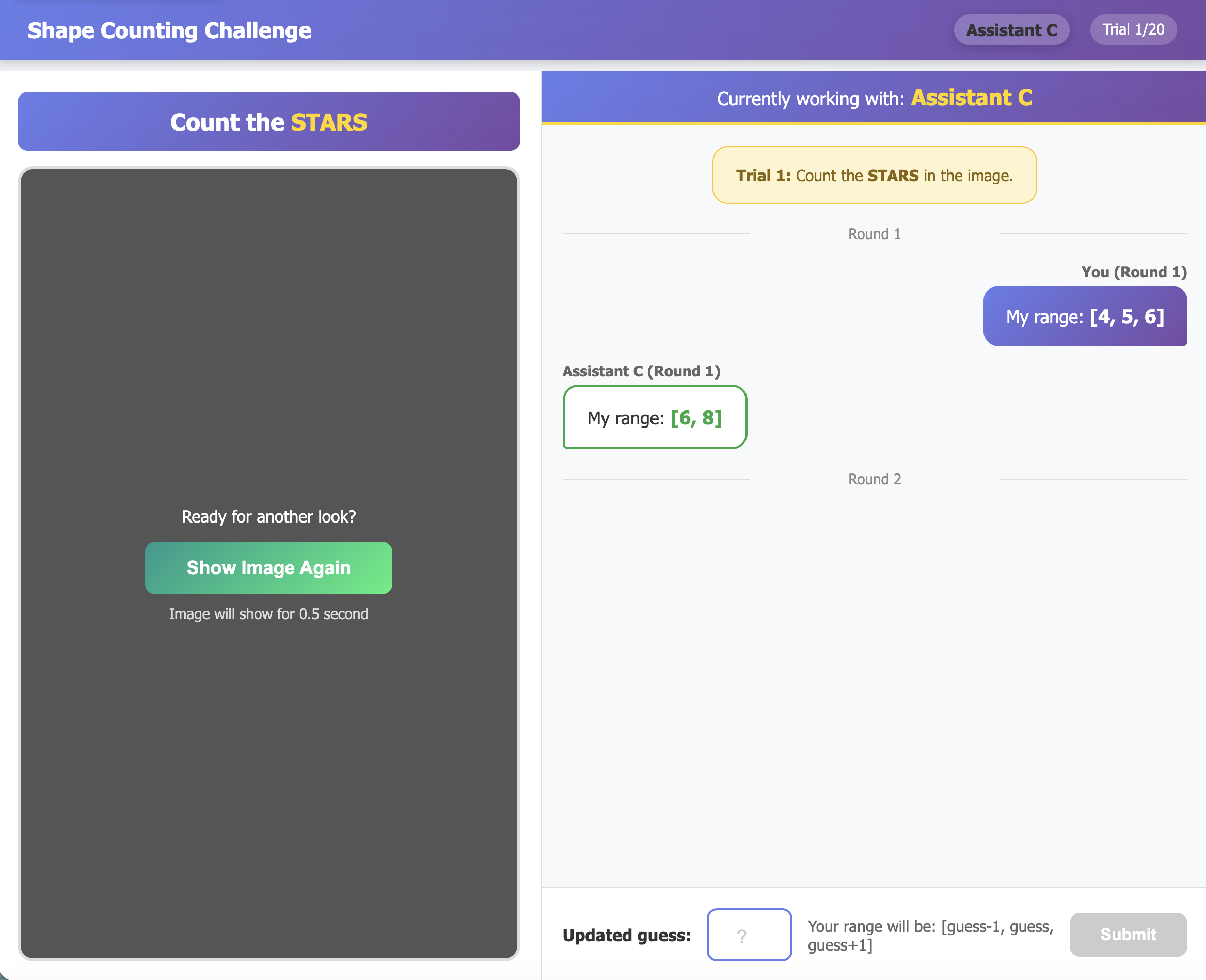1206x980 pixels.
Task: Click the Shape Counting Challenge title
Action: coord(169,30)
